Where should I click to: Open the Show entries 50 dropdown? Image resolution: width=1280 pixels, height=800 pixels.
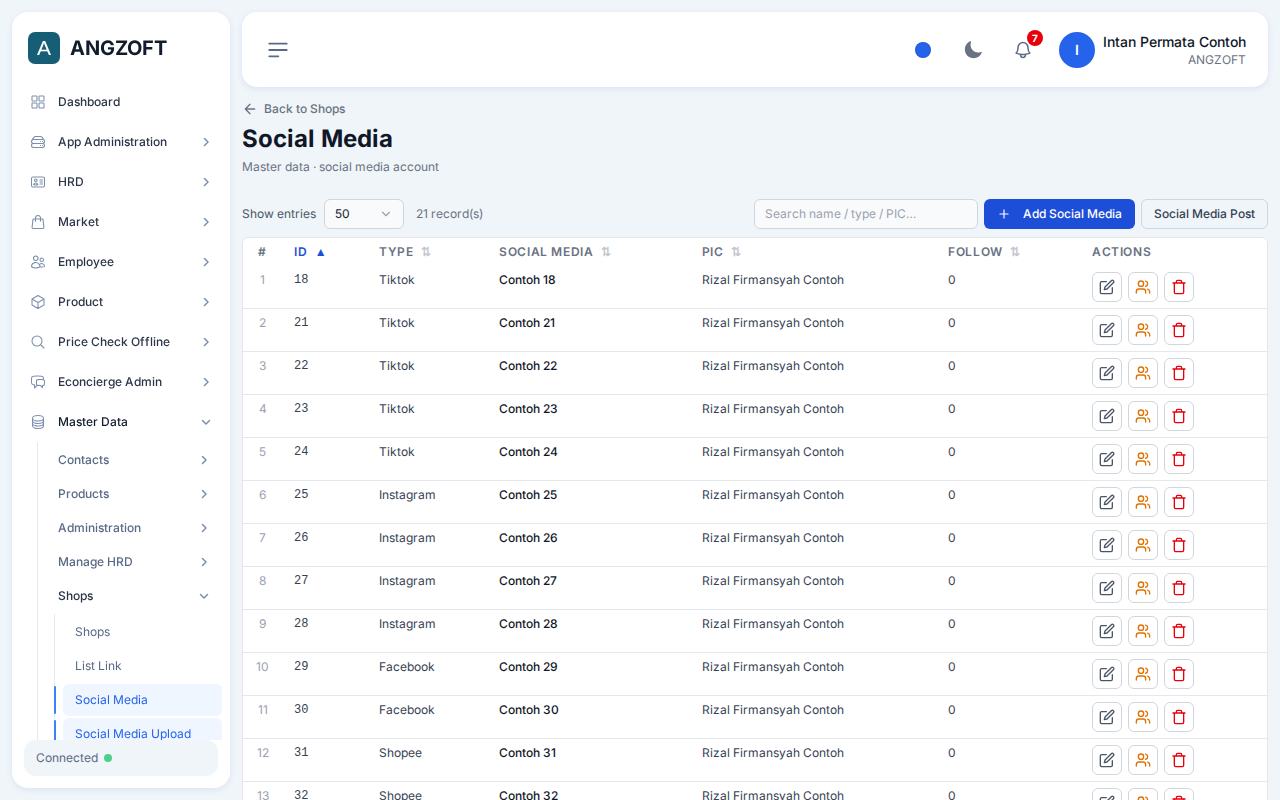point(364,214)
